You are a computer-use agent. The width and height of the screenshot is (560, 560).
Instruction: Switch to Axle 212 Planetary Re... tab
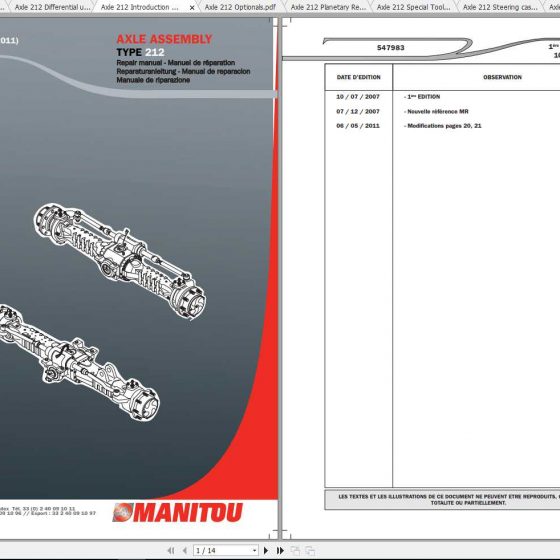[328, 7]
